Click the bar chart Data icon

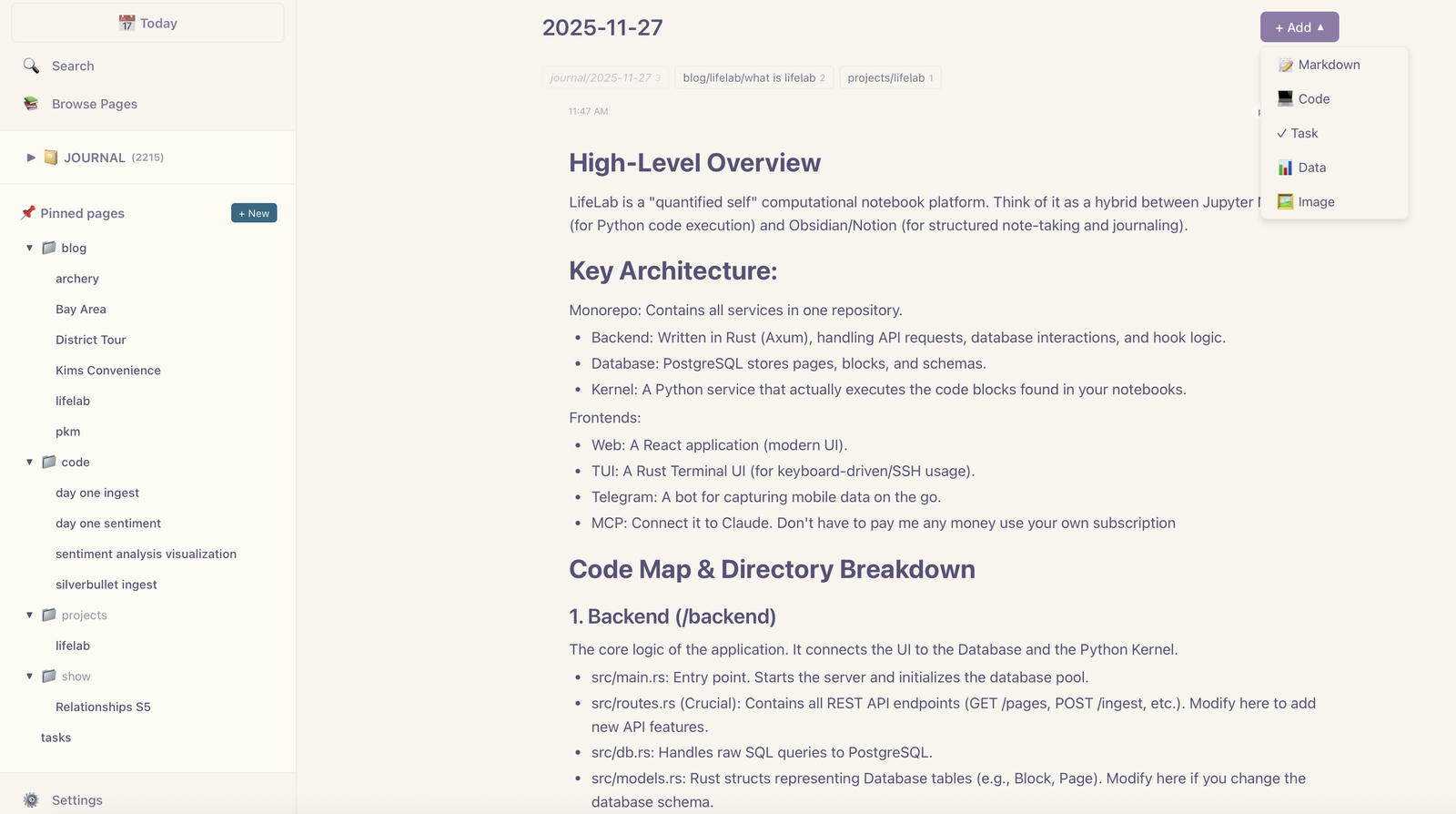pos(1285,168)
